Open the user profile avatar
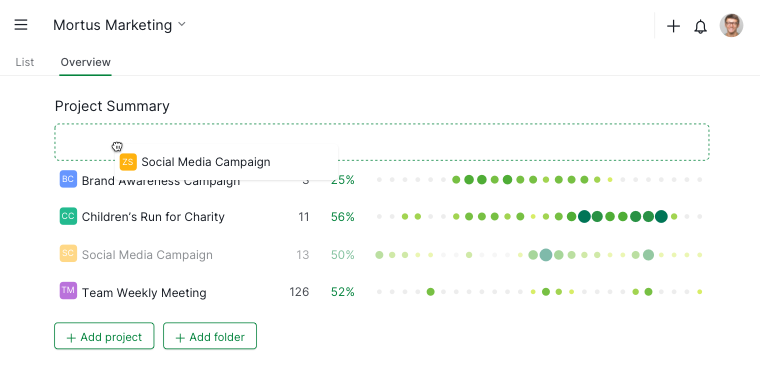 [x=731, y=25]
